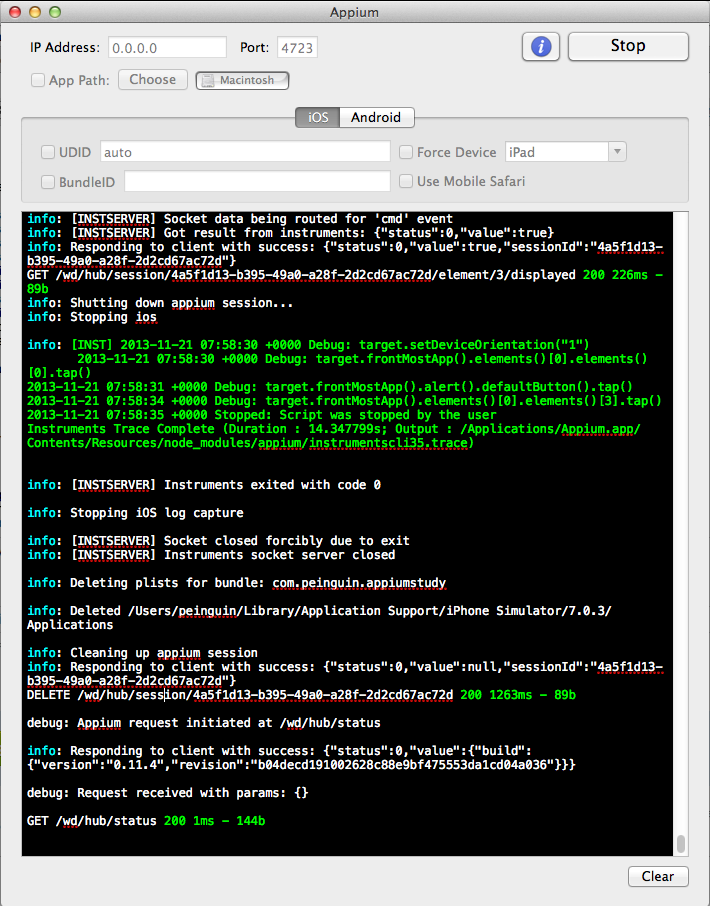The width and height of the screenshot is (710, 906).
Task: Click 'Instruments exited with code 0' line
Action: [203, 485]
